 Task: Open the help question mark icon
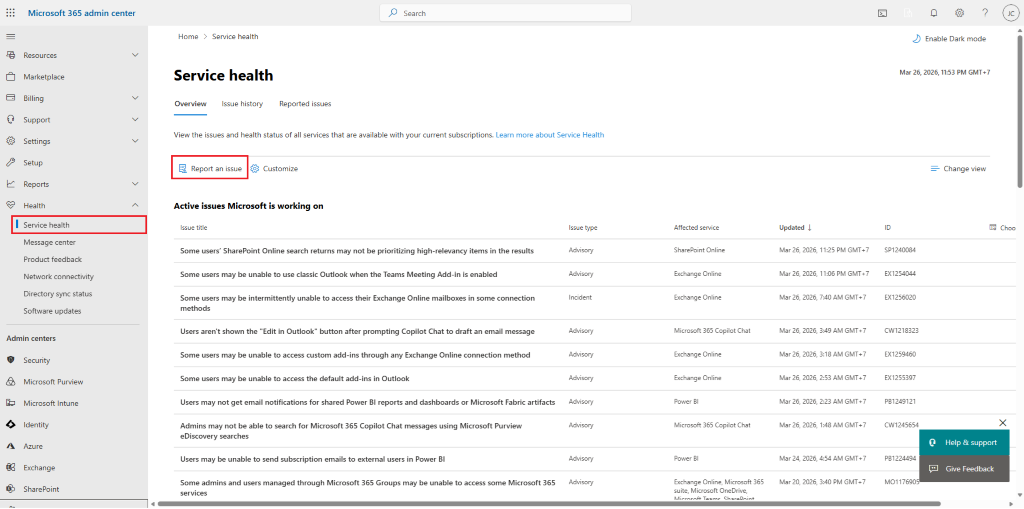985,12
